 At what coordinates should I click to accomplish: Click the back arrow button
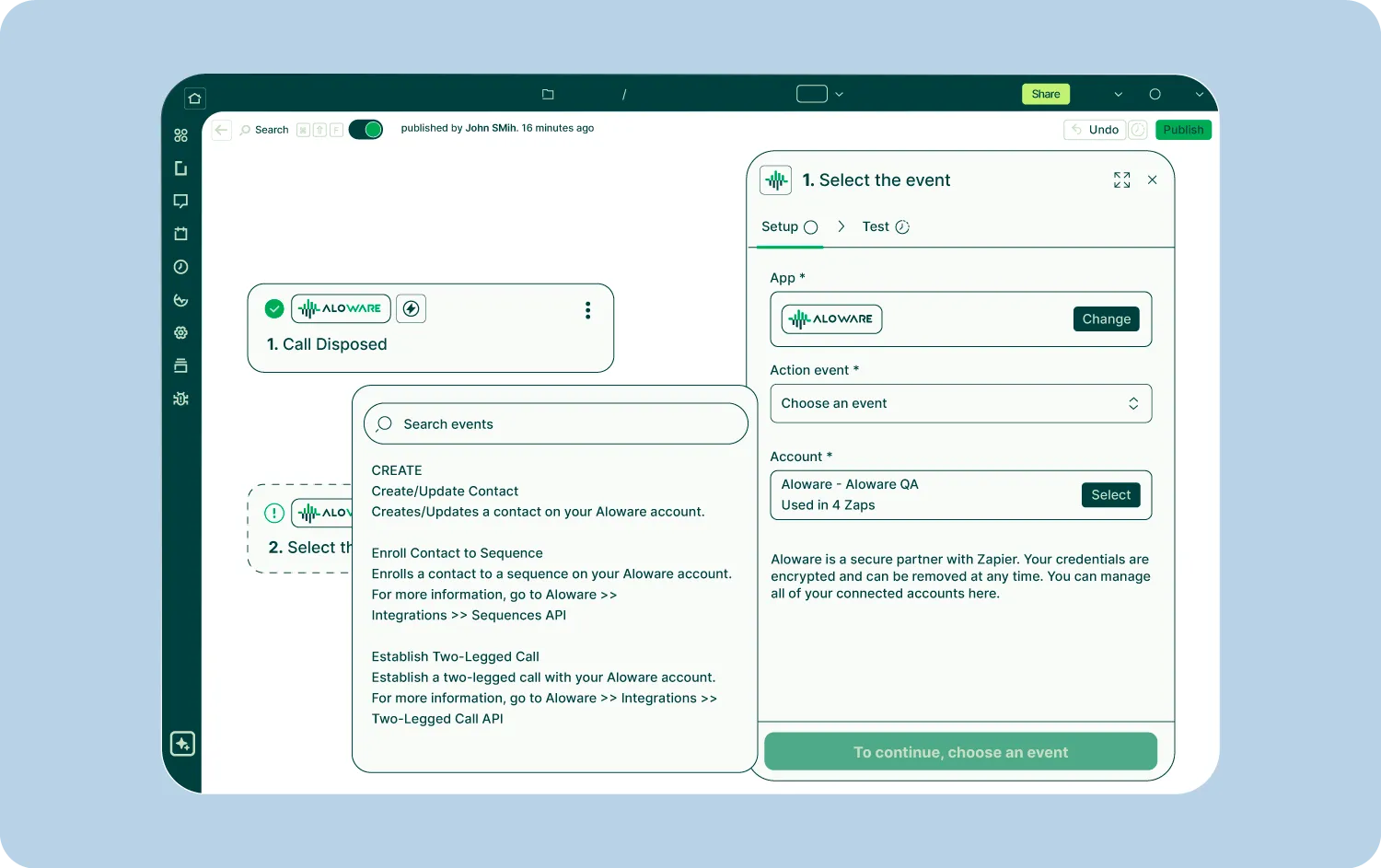click(221, 130)
